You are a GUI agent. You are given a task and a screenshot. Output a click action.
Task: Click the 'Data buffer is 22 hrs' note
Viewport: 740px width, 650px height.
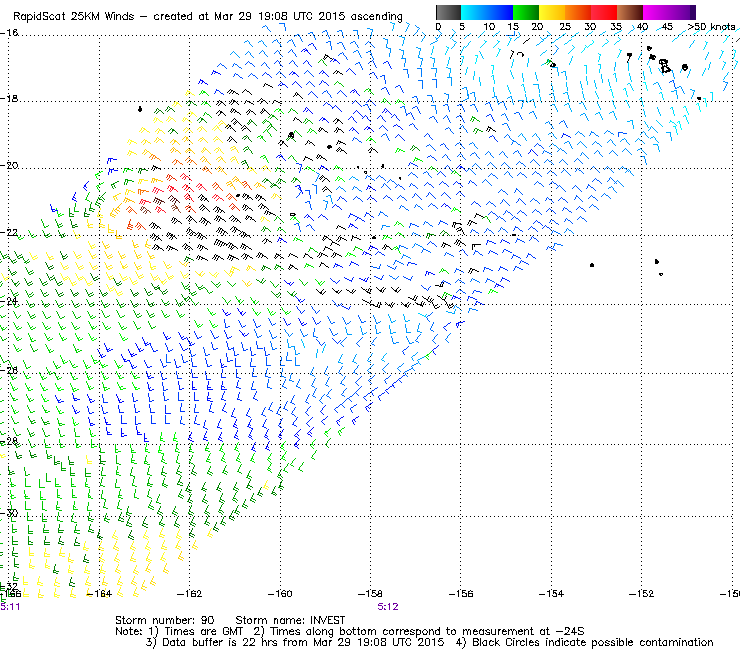coord(222,643)
